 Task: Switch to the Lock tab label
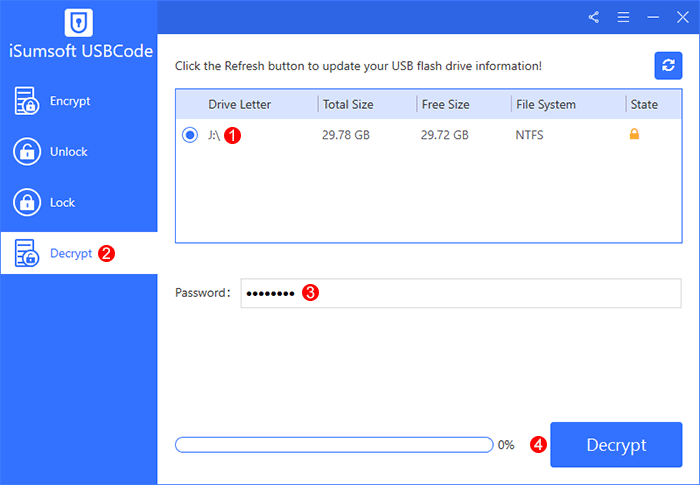click(x=62, y=203)
